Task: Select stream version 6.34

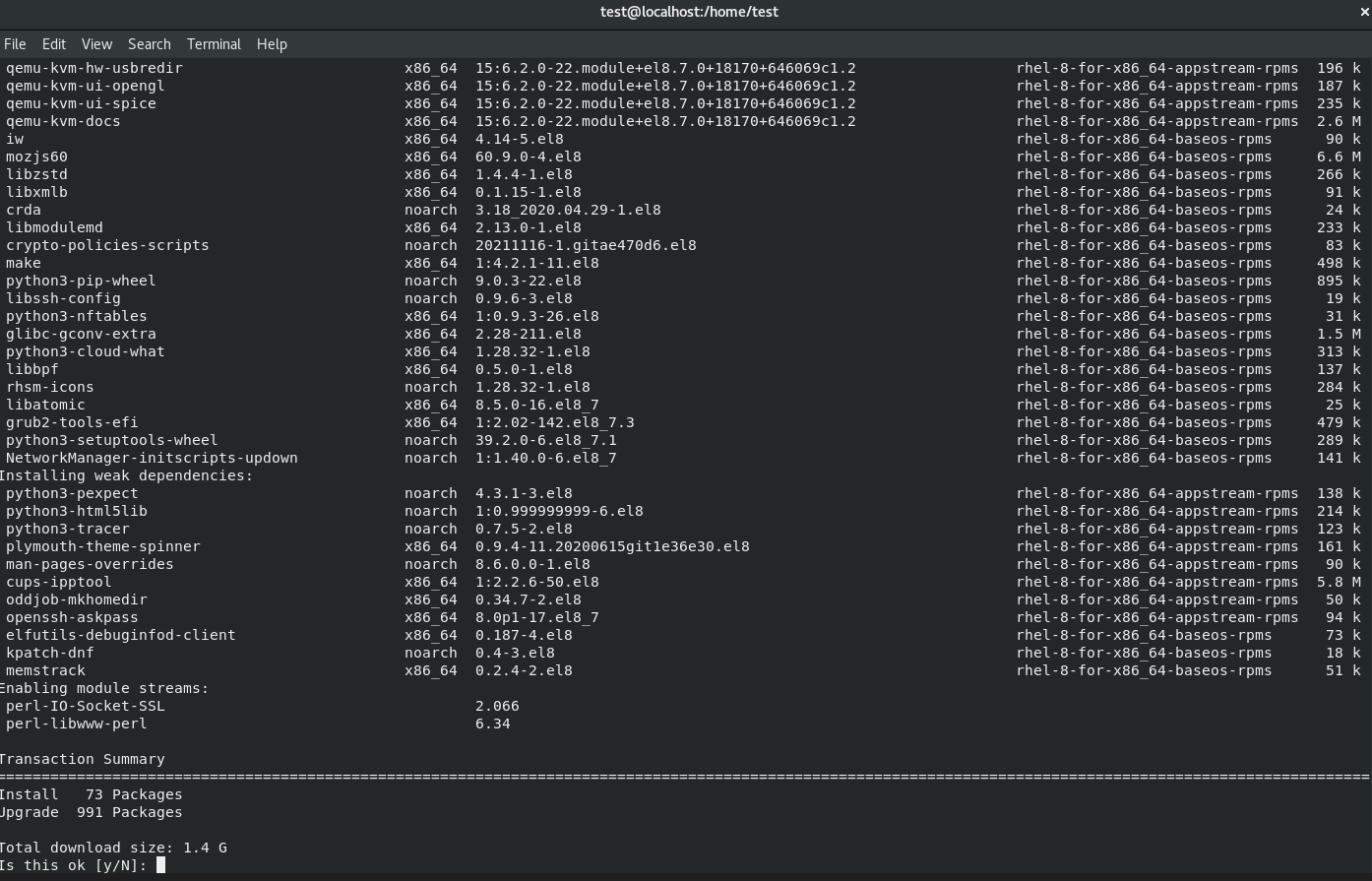Action: 493,724
